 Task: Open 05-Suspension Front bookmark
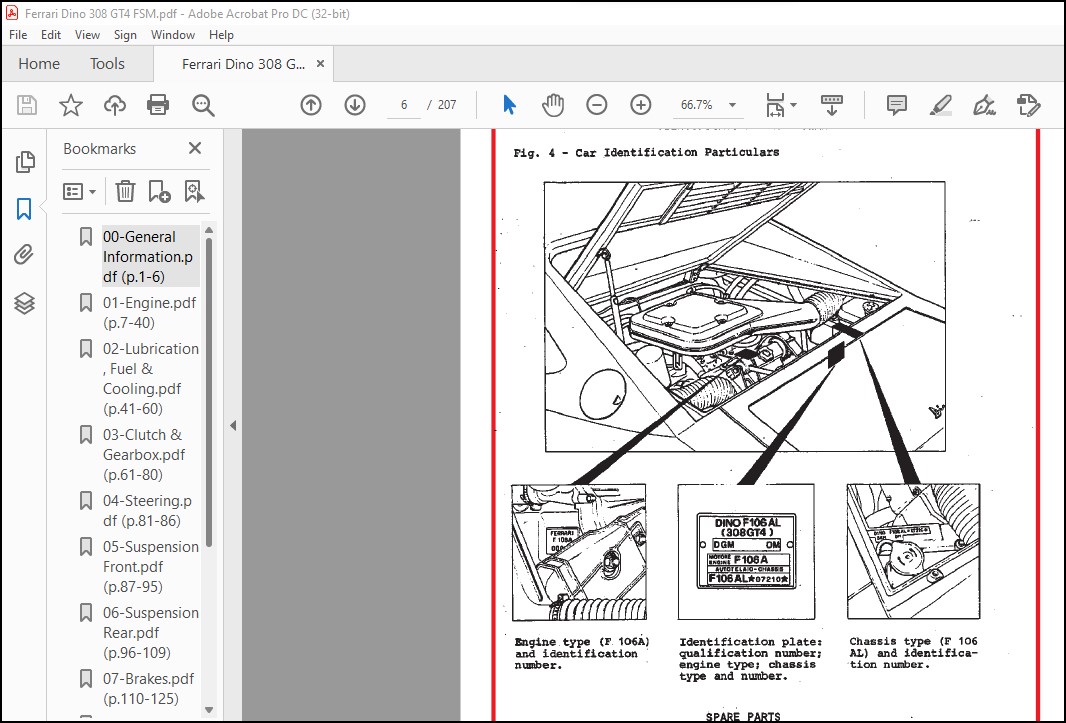(151, 567)
